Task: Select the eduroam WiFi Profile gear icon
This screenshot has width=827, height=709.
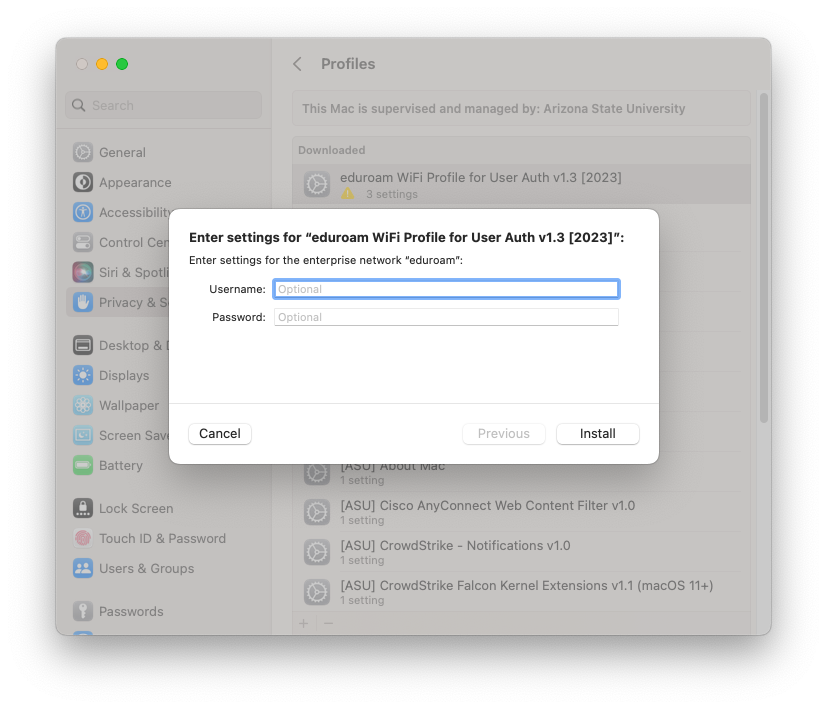Action: point(317,184)
